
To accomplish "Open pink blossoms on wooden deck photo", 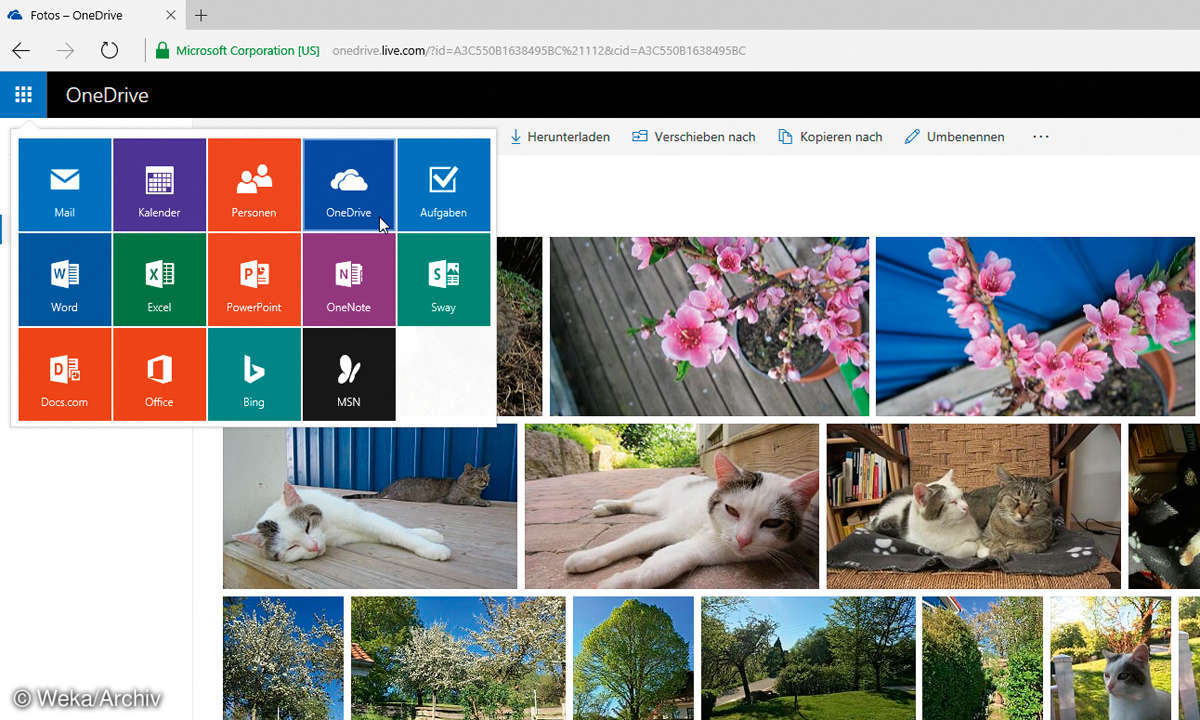I will pyautogui.click(x=709, y=326).
